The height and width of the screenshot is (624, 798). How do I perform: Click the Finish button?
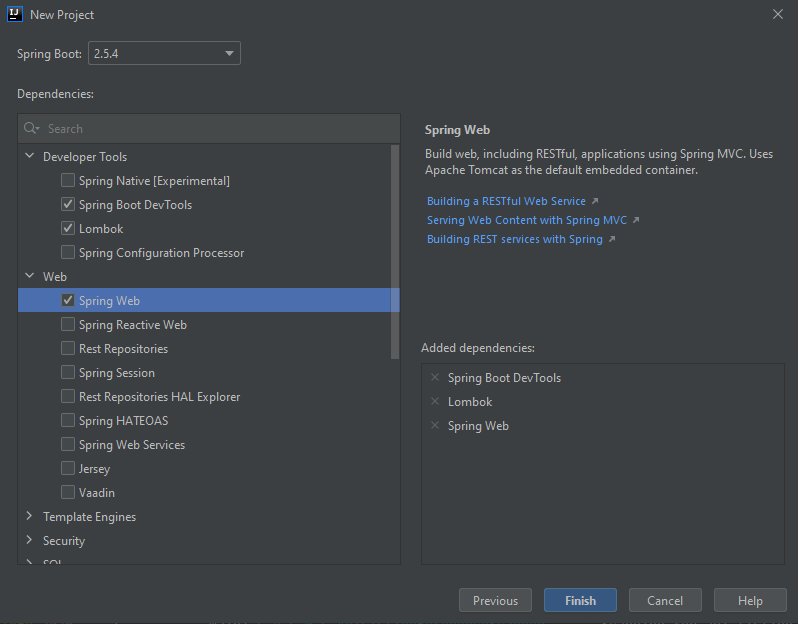click(580, 601)
